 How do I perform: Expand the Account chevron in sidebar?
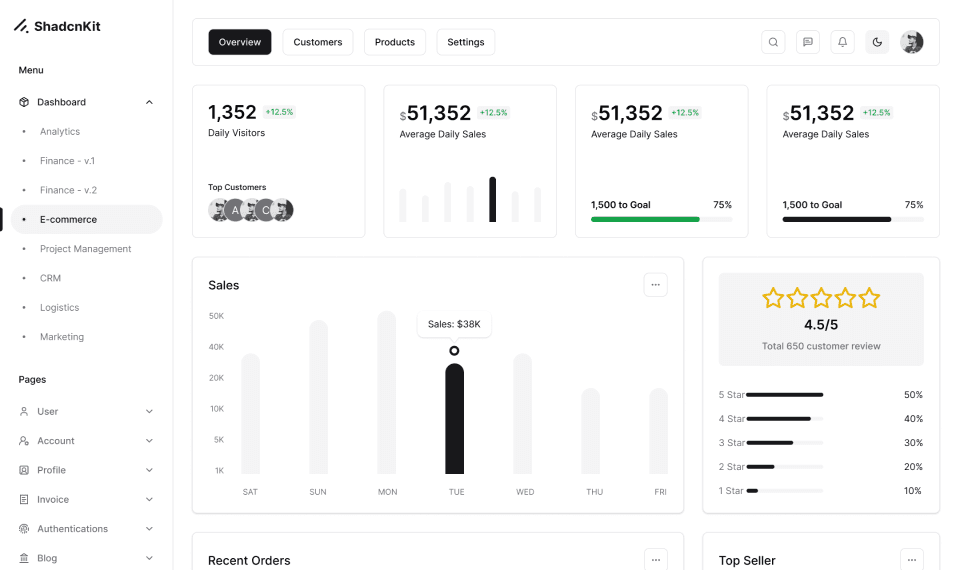point(149,441)
